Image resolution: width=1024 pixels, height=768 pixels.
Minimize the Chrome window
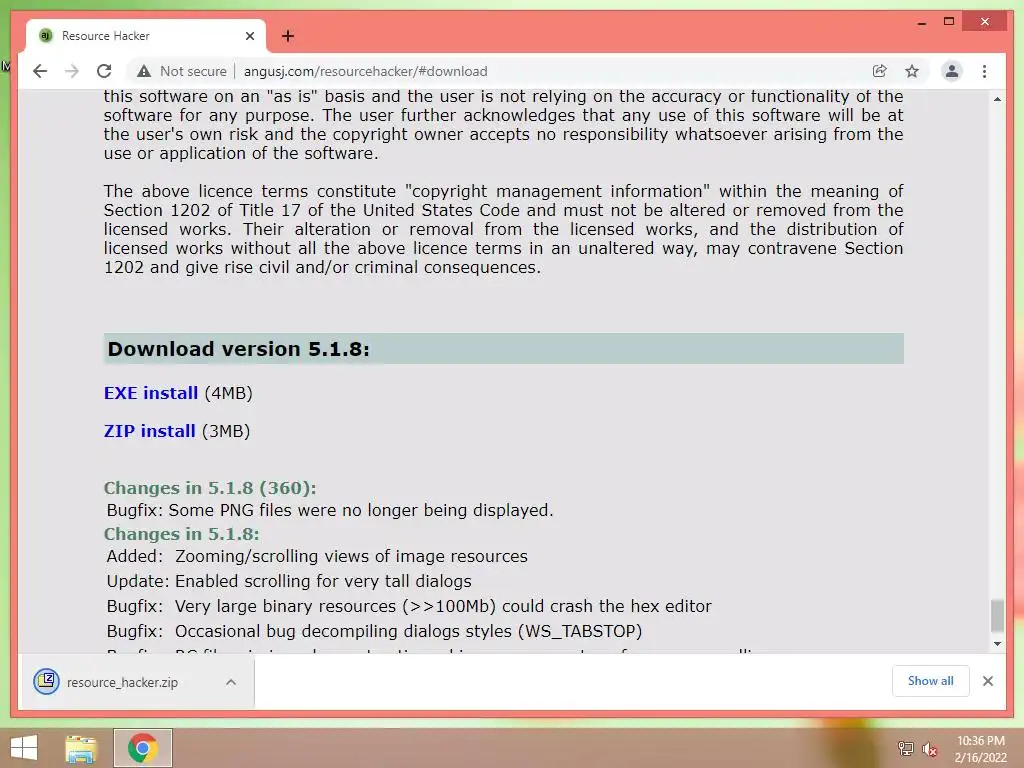[921, 22]
